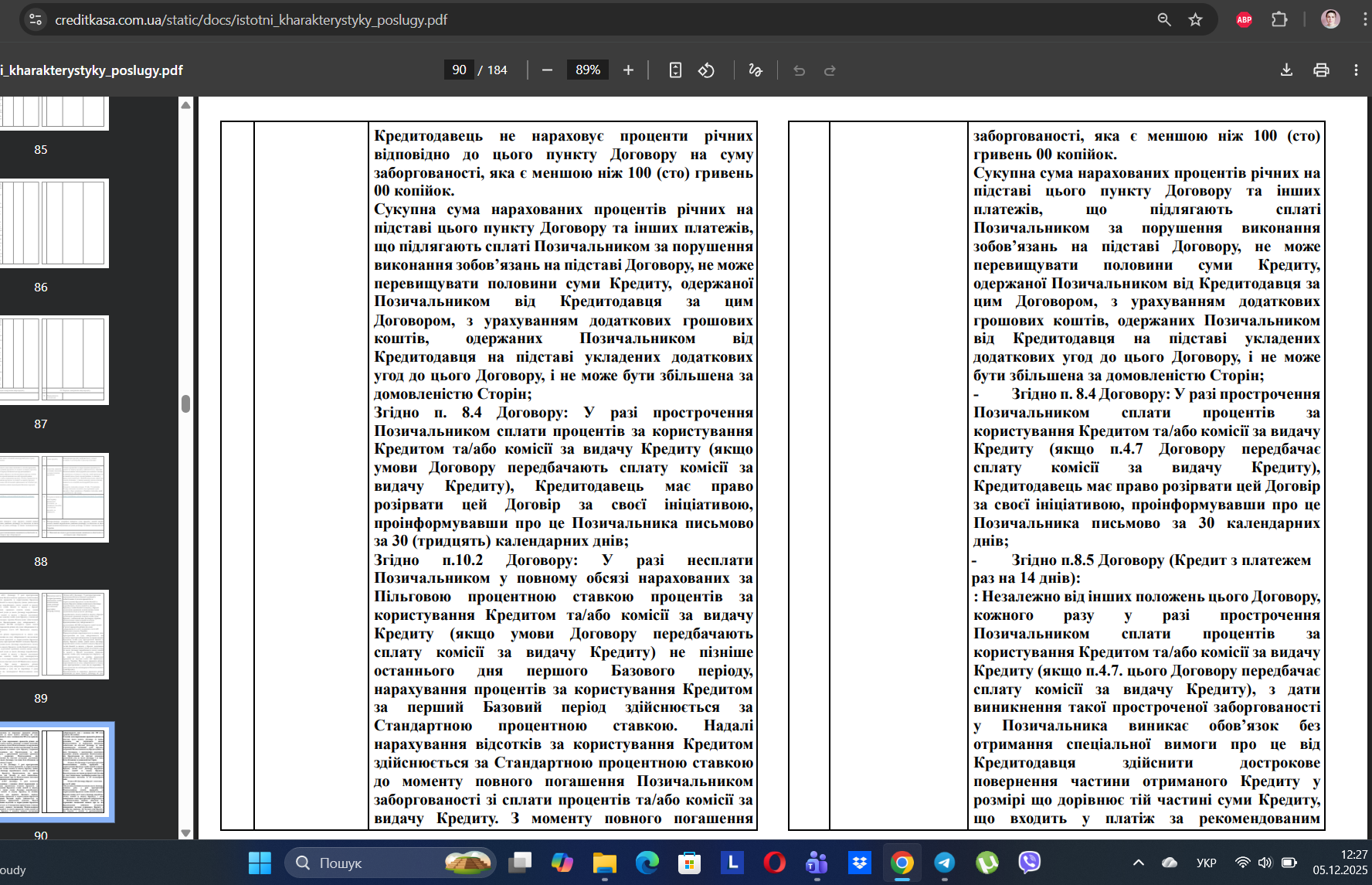Print the PDF document

point(1321,70)
